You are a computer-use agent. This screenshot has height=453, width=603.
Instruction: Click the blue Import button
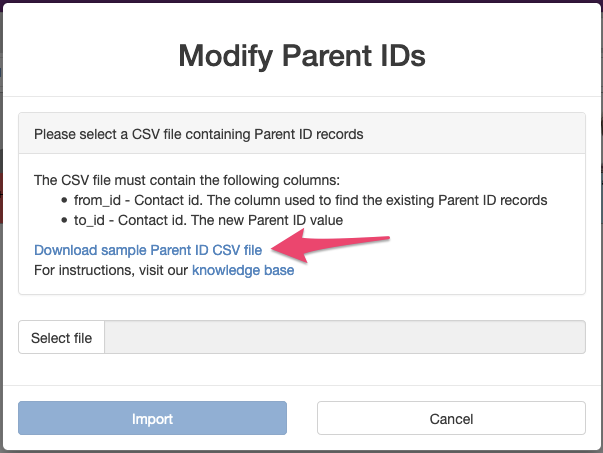(x=153, y=419)
